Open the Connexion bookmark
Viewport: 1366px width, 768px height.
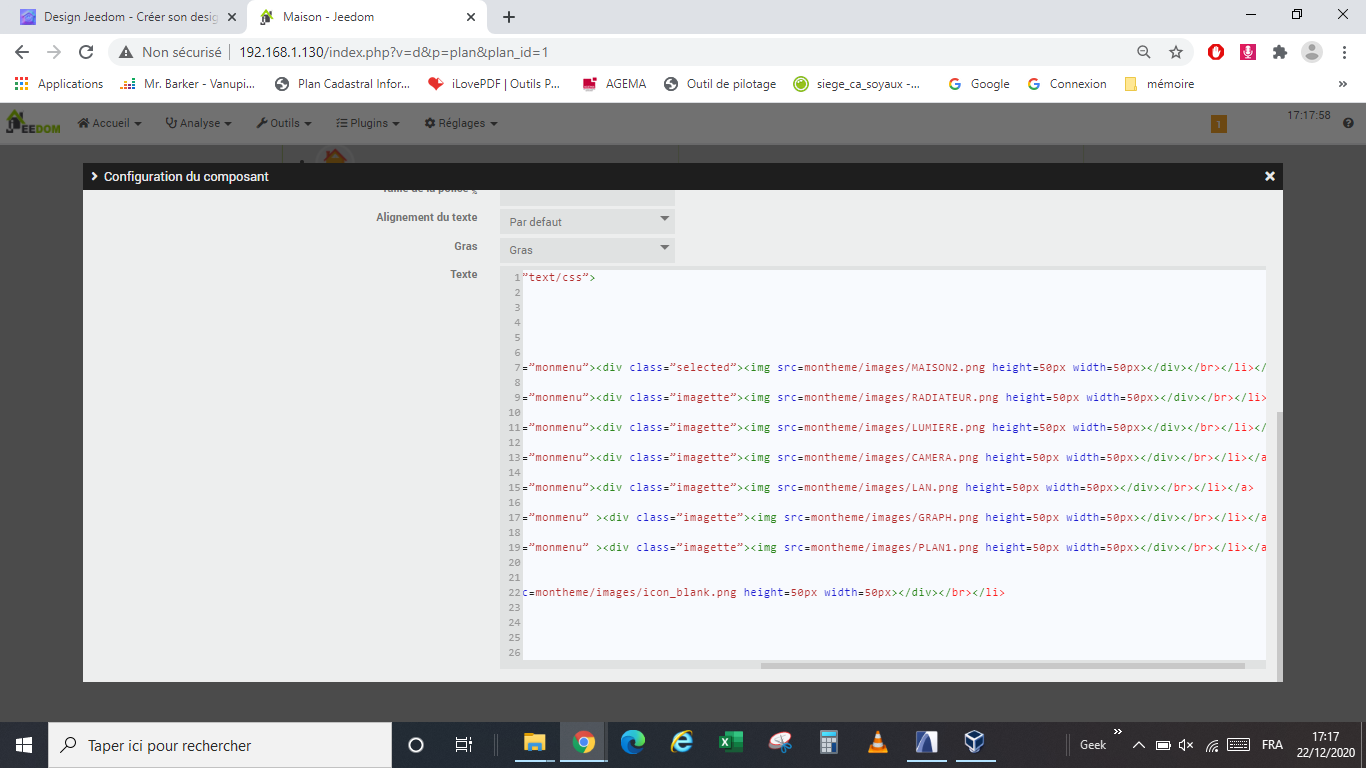click(x=1067, y=84)
